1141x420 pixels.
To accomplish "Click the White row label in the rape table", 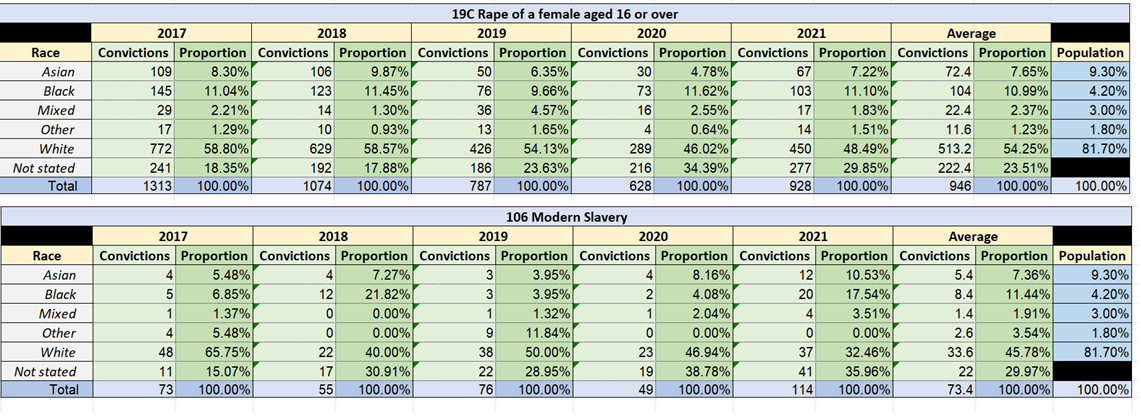I will pyautogui.click(x=46, y=148).
